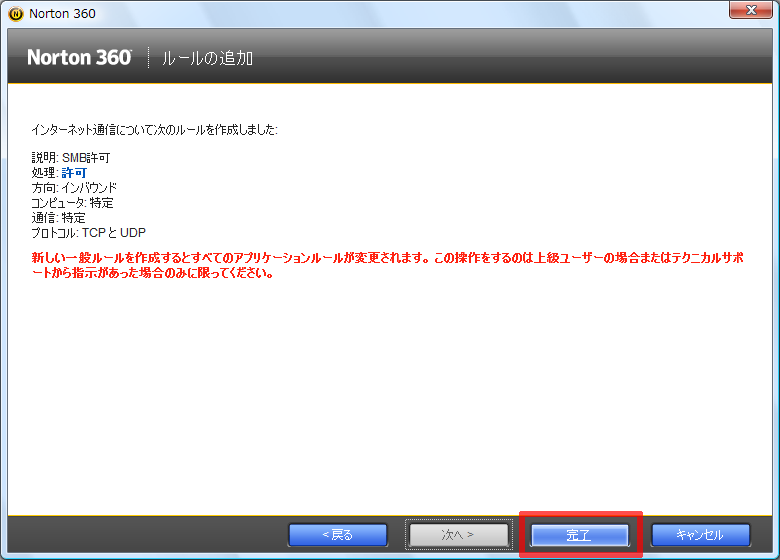Finish the rule with the 完了 button
780x560 pixels.
(x=580, y=535)
